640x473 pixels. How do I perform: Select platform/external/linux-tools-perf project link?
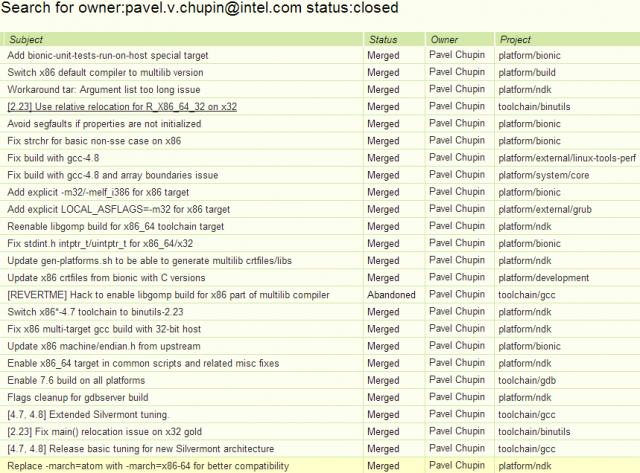pos(567,158)
